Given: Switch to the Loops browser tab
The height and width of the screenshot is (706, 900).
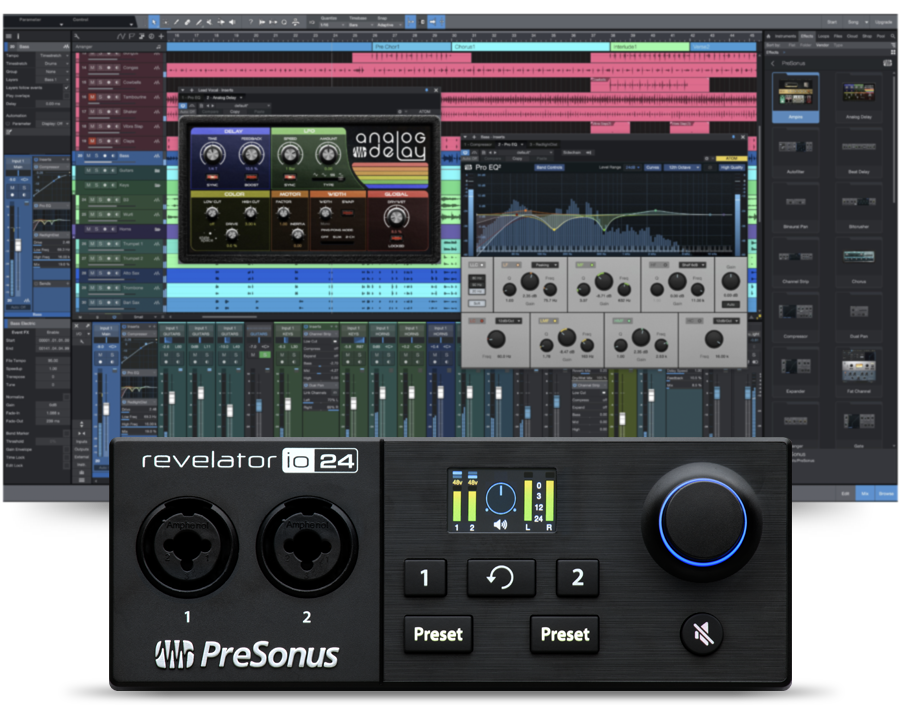Looking at the screenshot, I should click(823, 36).
